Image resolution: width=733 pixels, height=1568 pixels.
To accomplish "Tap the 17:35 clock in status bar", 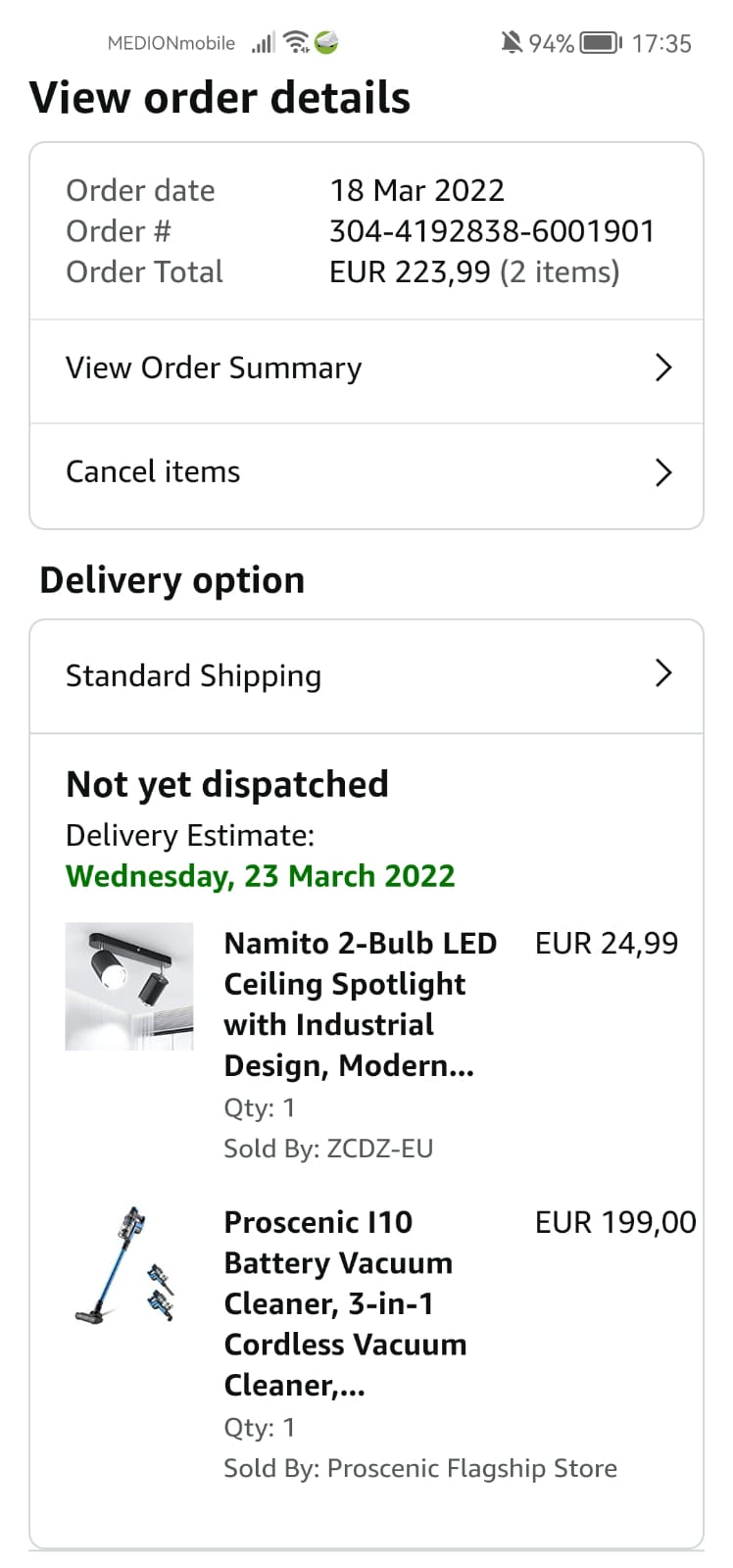I will pos(661,43).
